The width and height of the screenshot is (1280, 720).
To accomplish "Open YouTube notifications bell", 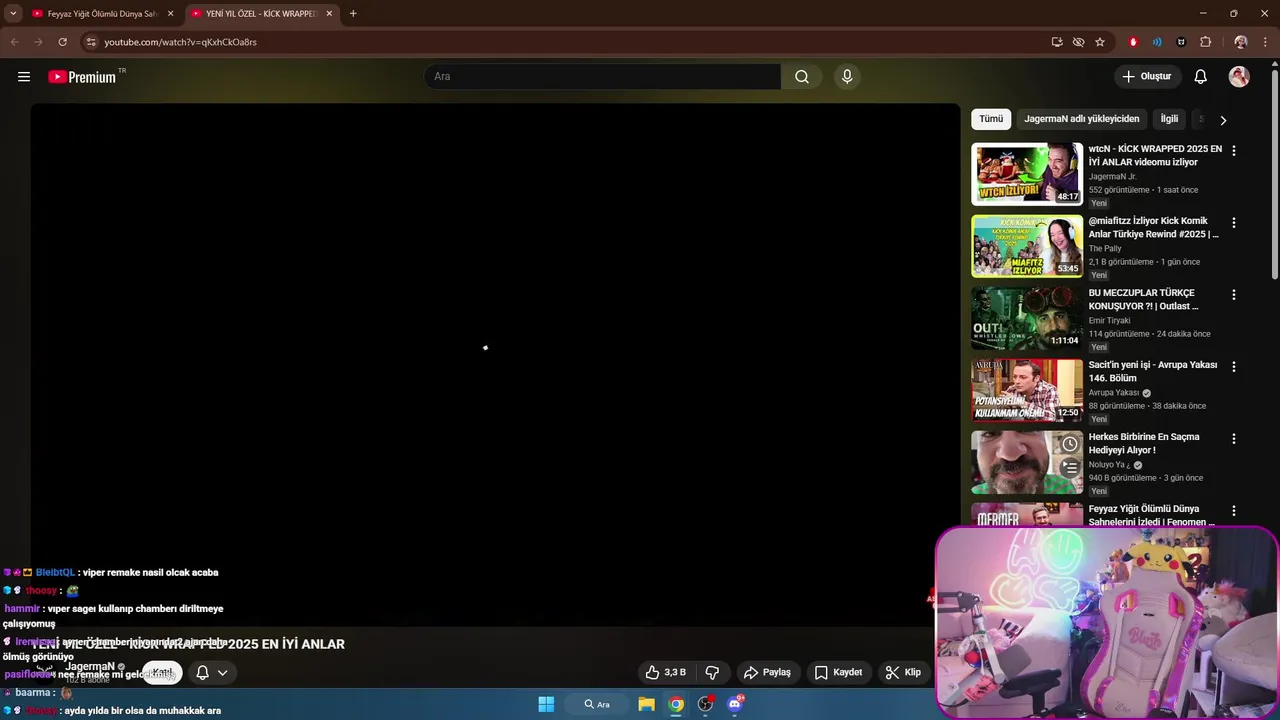I will (x=1201, y=77).
